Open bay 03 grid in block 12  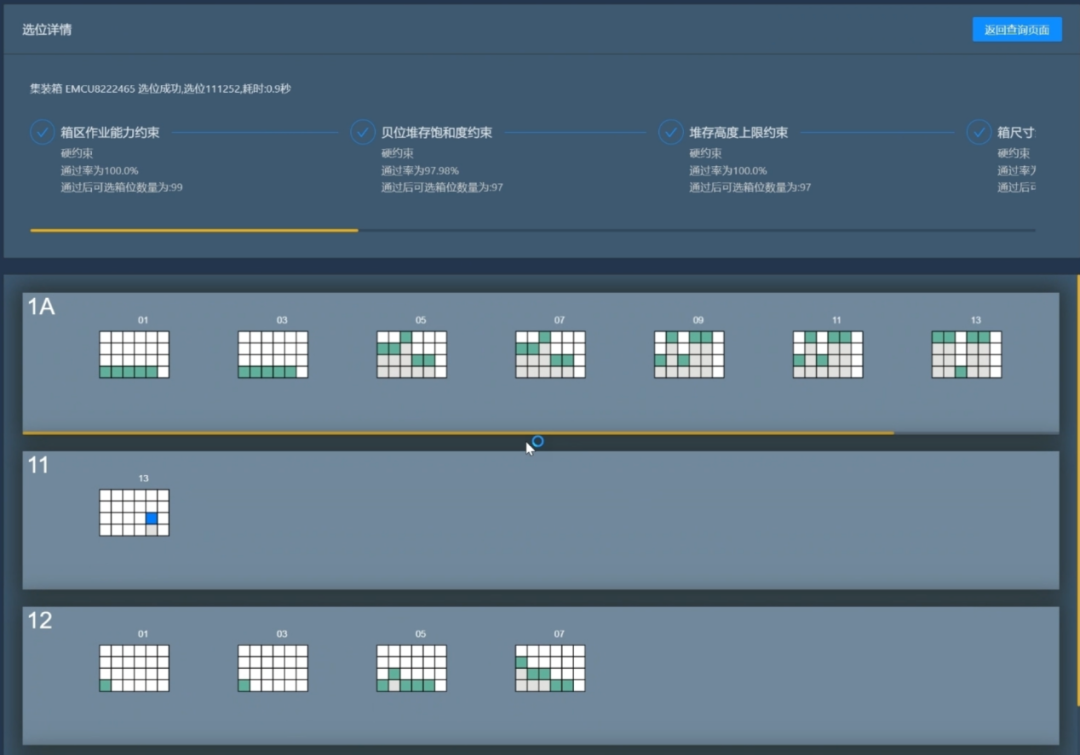[273, 668]
